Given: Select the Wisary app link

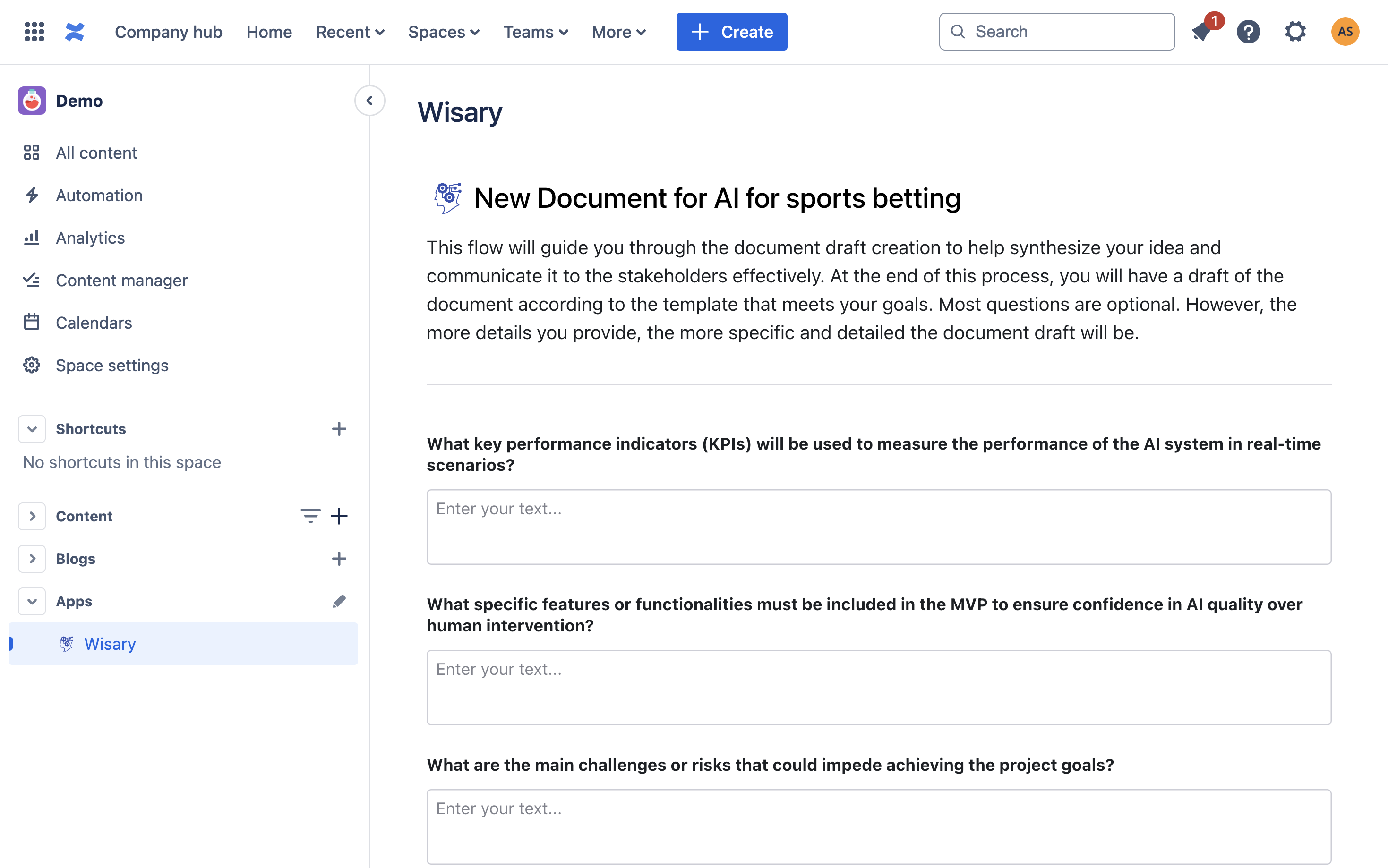Looking at the screenshot, I should coord(110,644).
